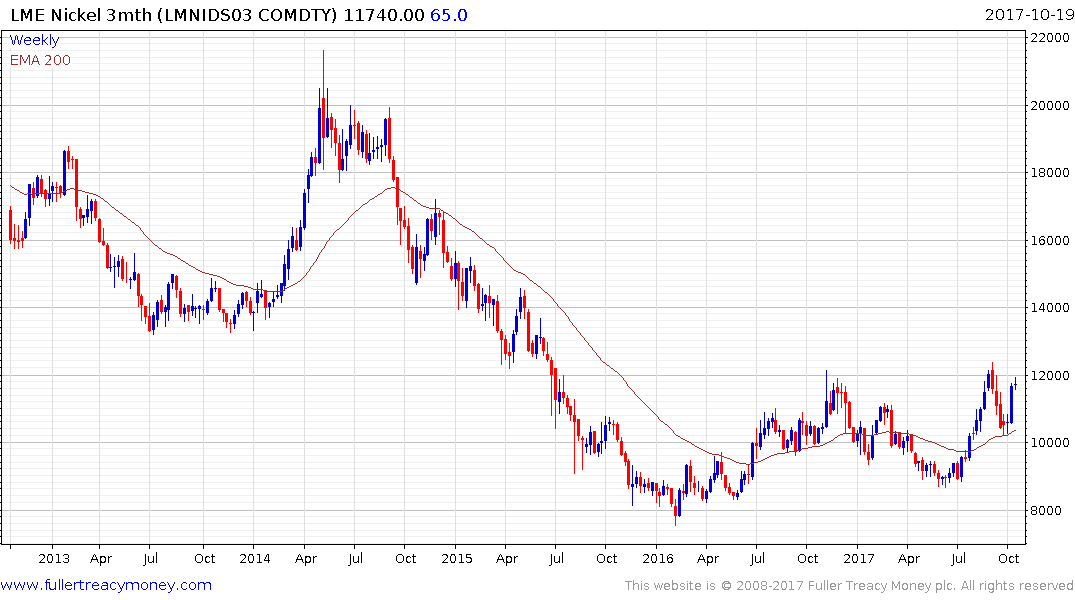The height and width of the screenshot is (600, 1075).
Task: Click the blue change value 65.0
Action: (449, 15)
